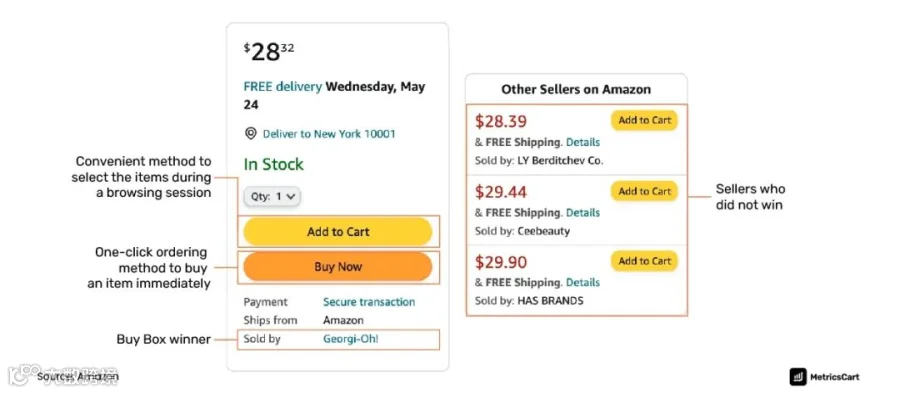Open the Secure transaction link
The image size is (900, 393).
pyautogui.click(x=368, y=302)
